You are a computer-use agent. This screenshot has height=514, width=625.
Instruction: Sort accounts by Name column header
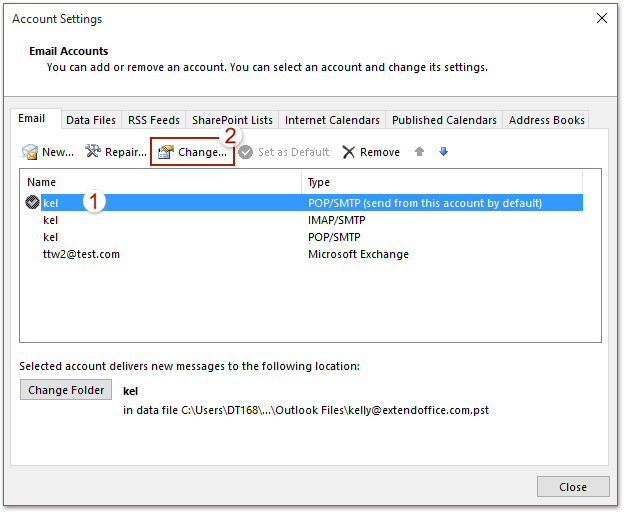[x=160, y=183]
